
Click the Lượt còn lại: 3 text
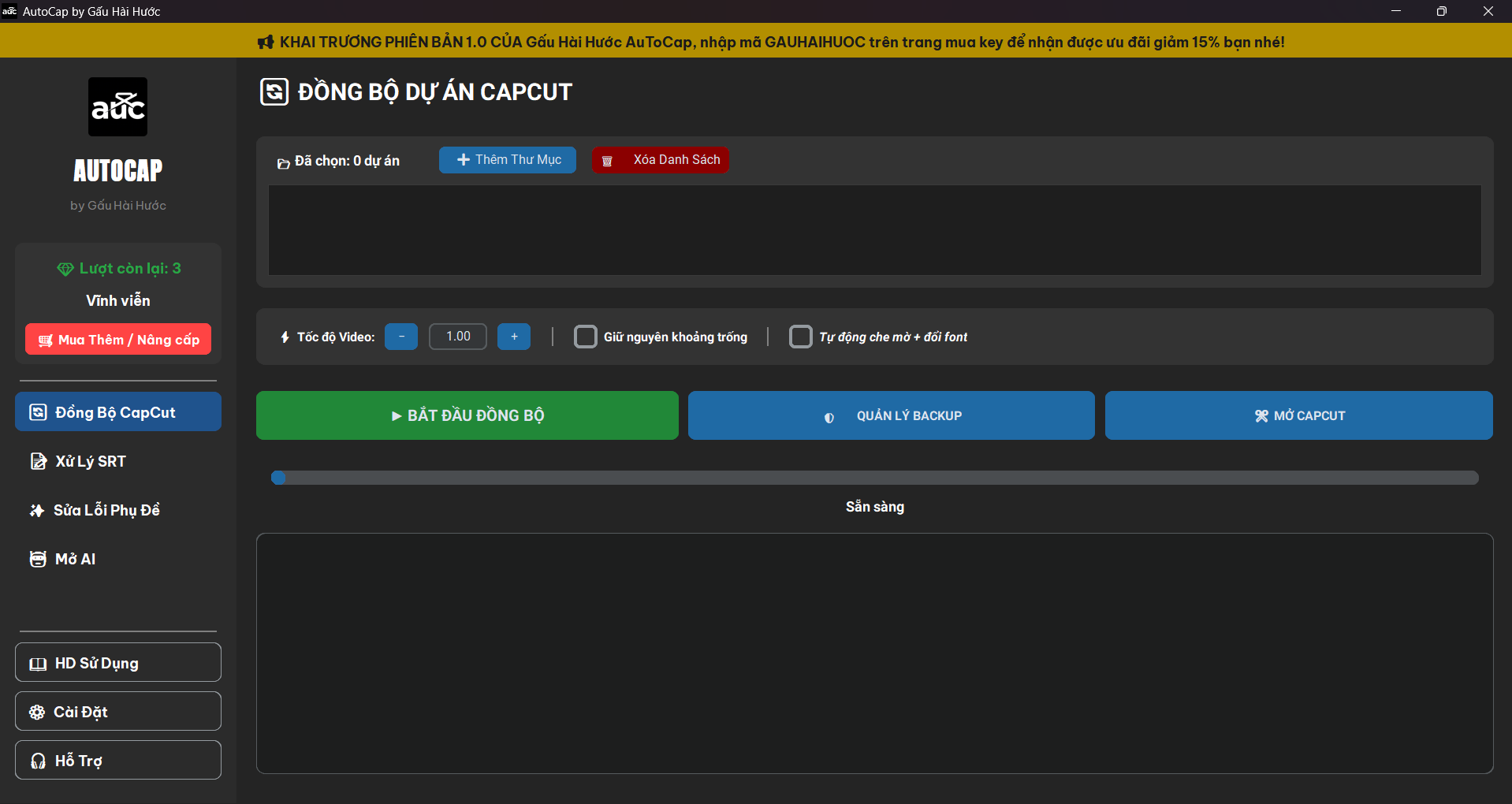click(130, 269)
